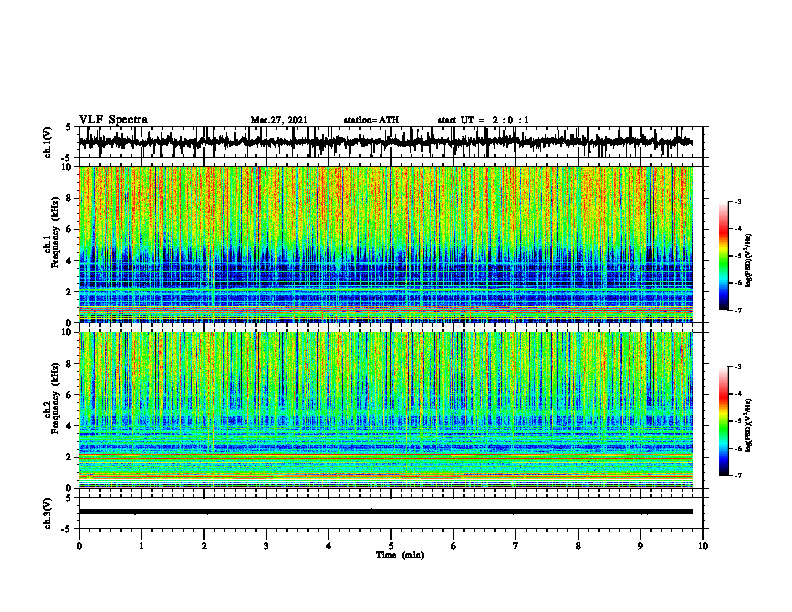Click the "-7" label on ch.2 color scale

coord(738,475)
